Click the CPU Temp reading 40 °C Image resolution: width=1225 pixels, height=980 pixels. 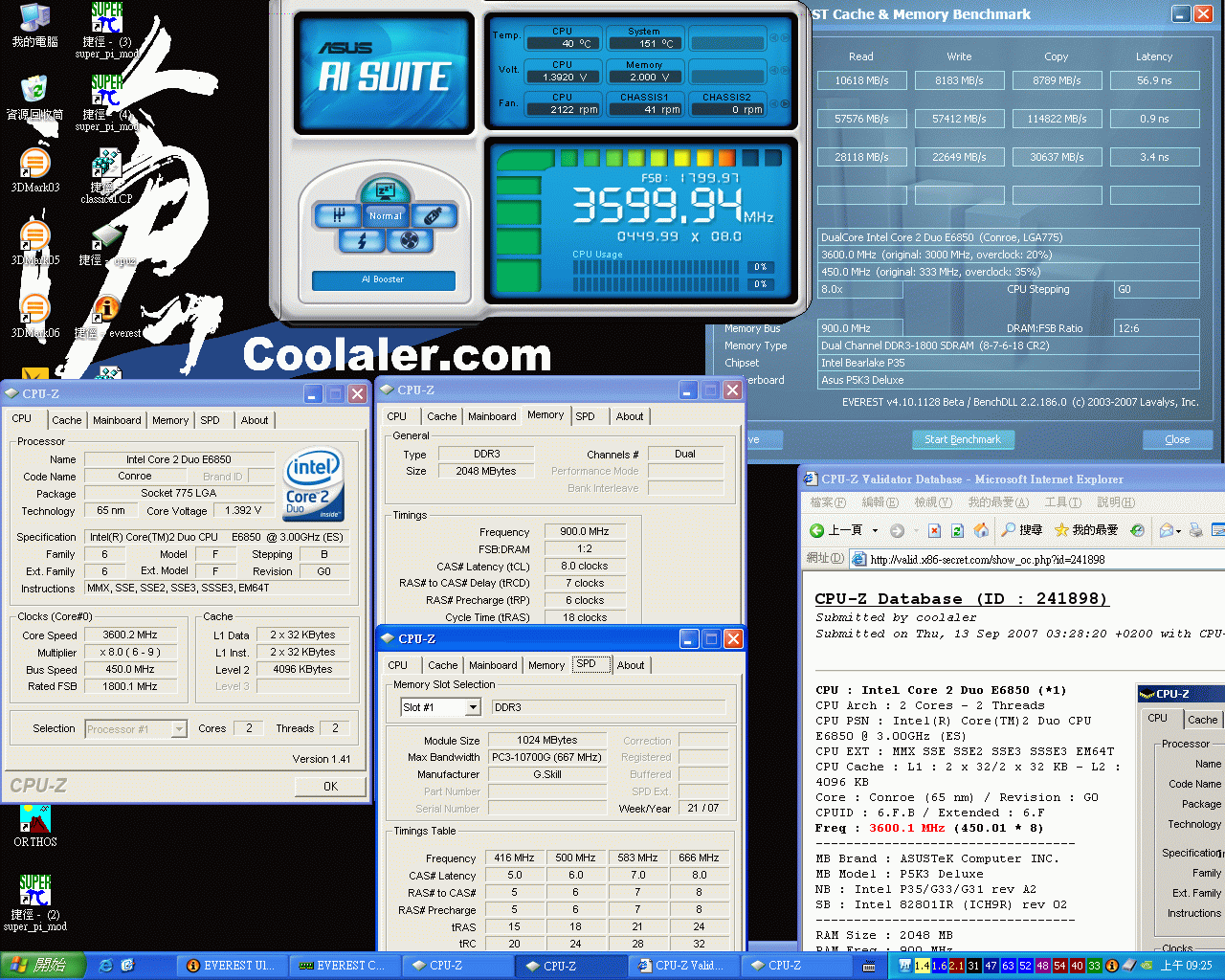pos(563,43)
